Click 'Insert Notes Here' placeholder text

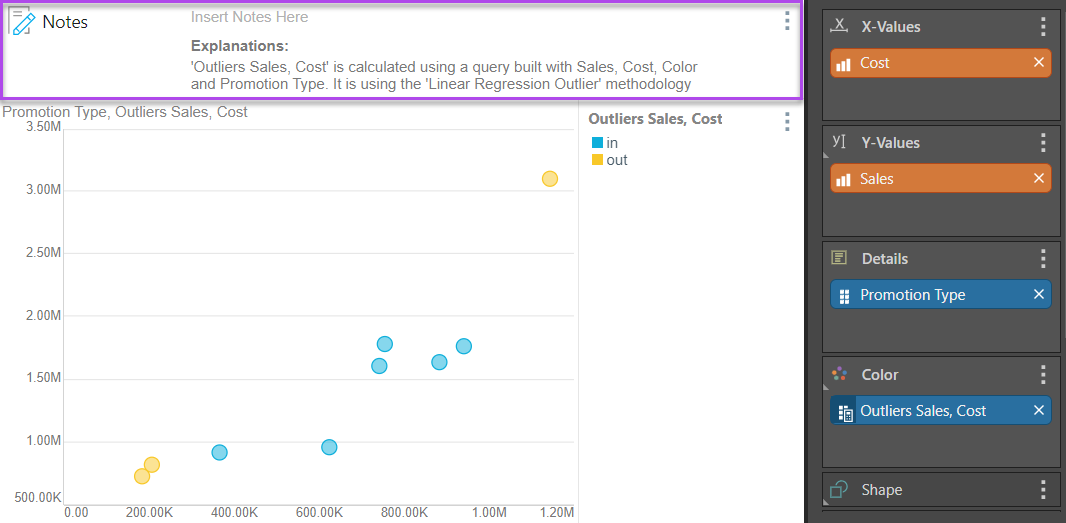pyautogui.click(x=249, y=17)
